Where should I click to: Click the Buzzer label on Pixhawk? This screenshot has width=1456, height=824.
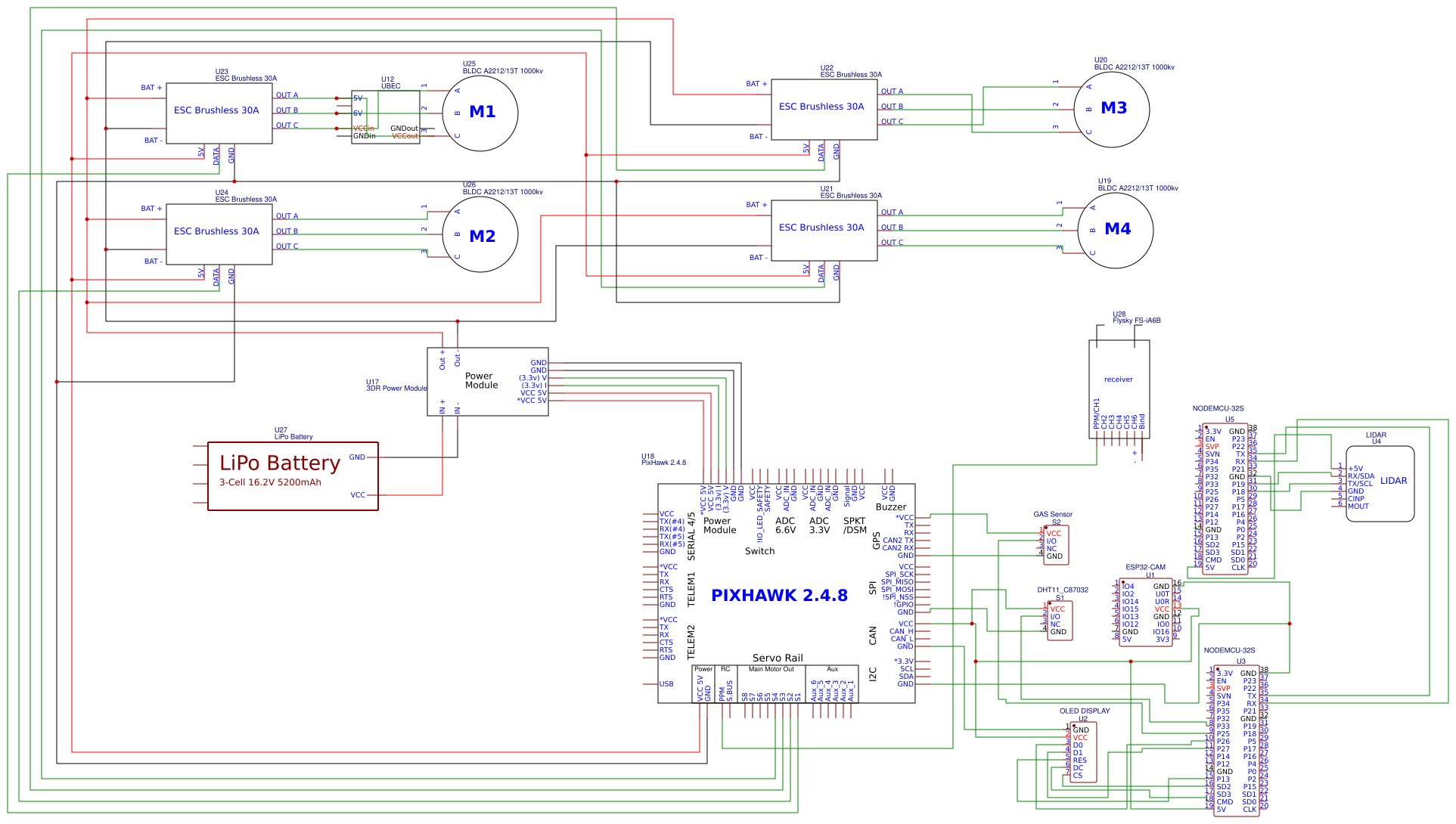[x=891, y=507]
